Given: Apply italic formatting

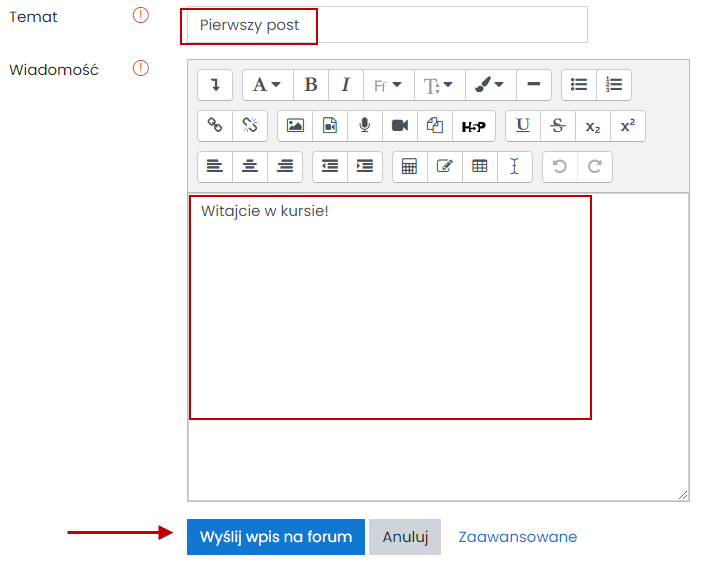Looking at the screenshot, I should tap(345, 85).
